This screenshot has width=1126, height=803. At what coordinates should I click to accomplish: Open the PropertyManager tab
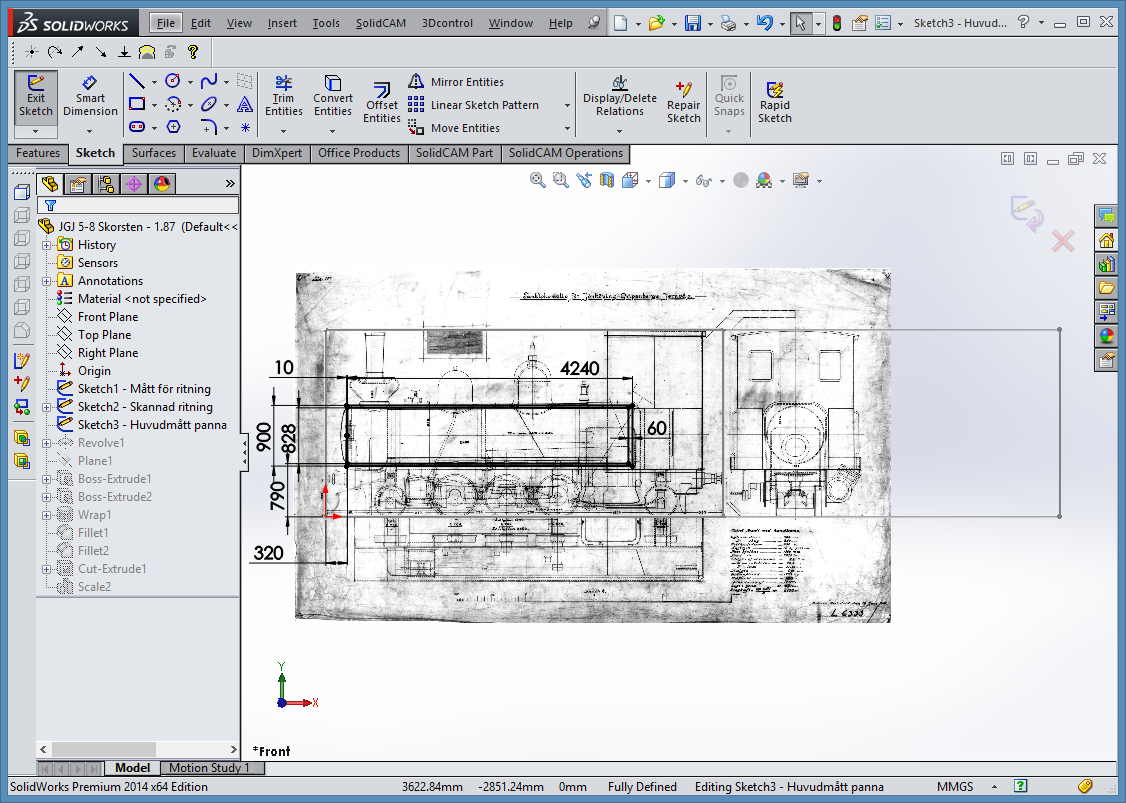point(78,185)
